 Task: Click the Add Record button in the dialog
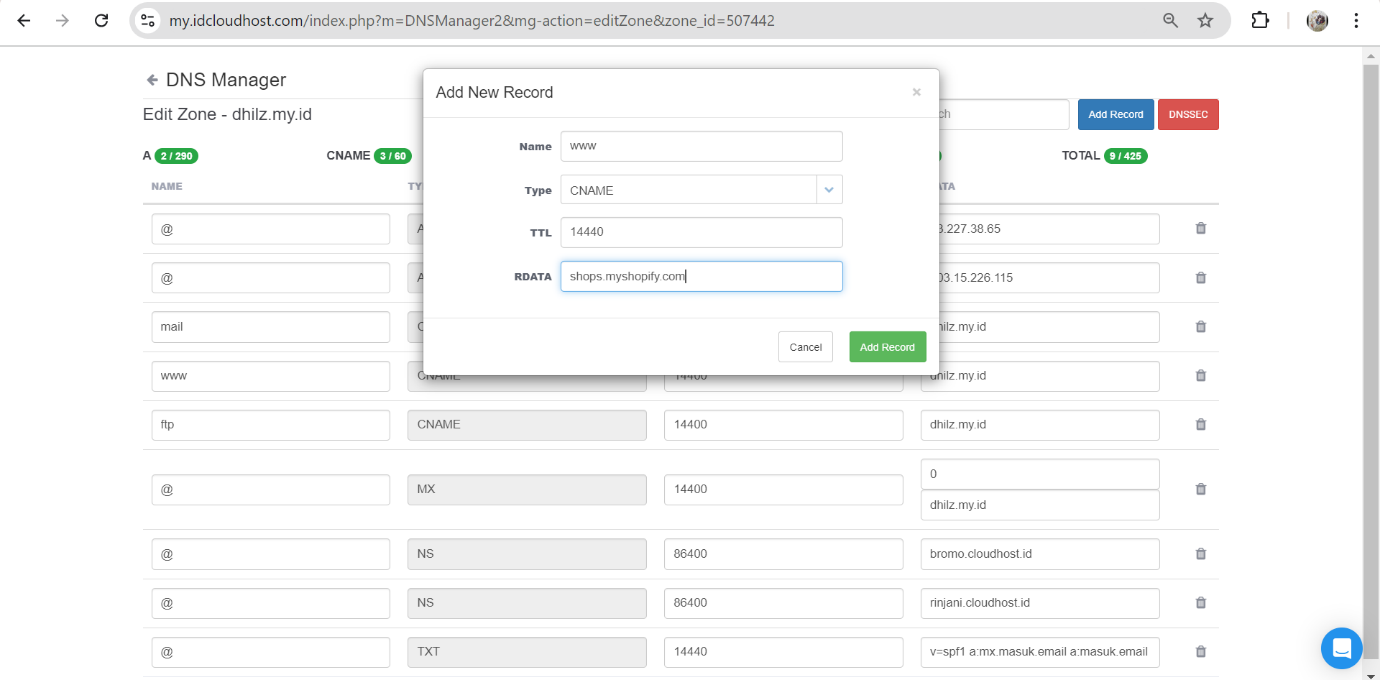[887, 347]
